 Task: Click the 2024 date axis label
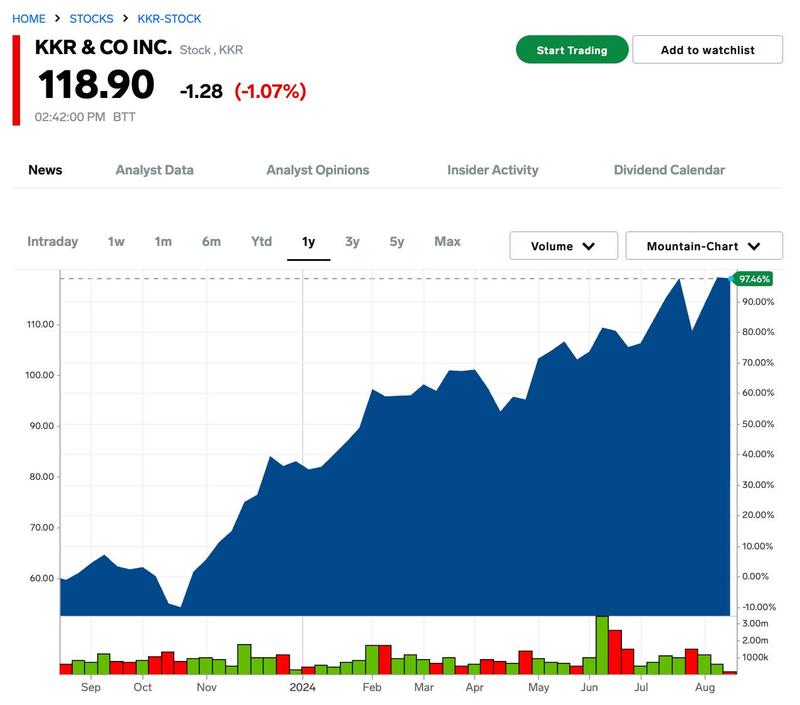[x=303, y=687]
